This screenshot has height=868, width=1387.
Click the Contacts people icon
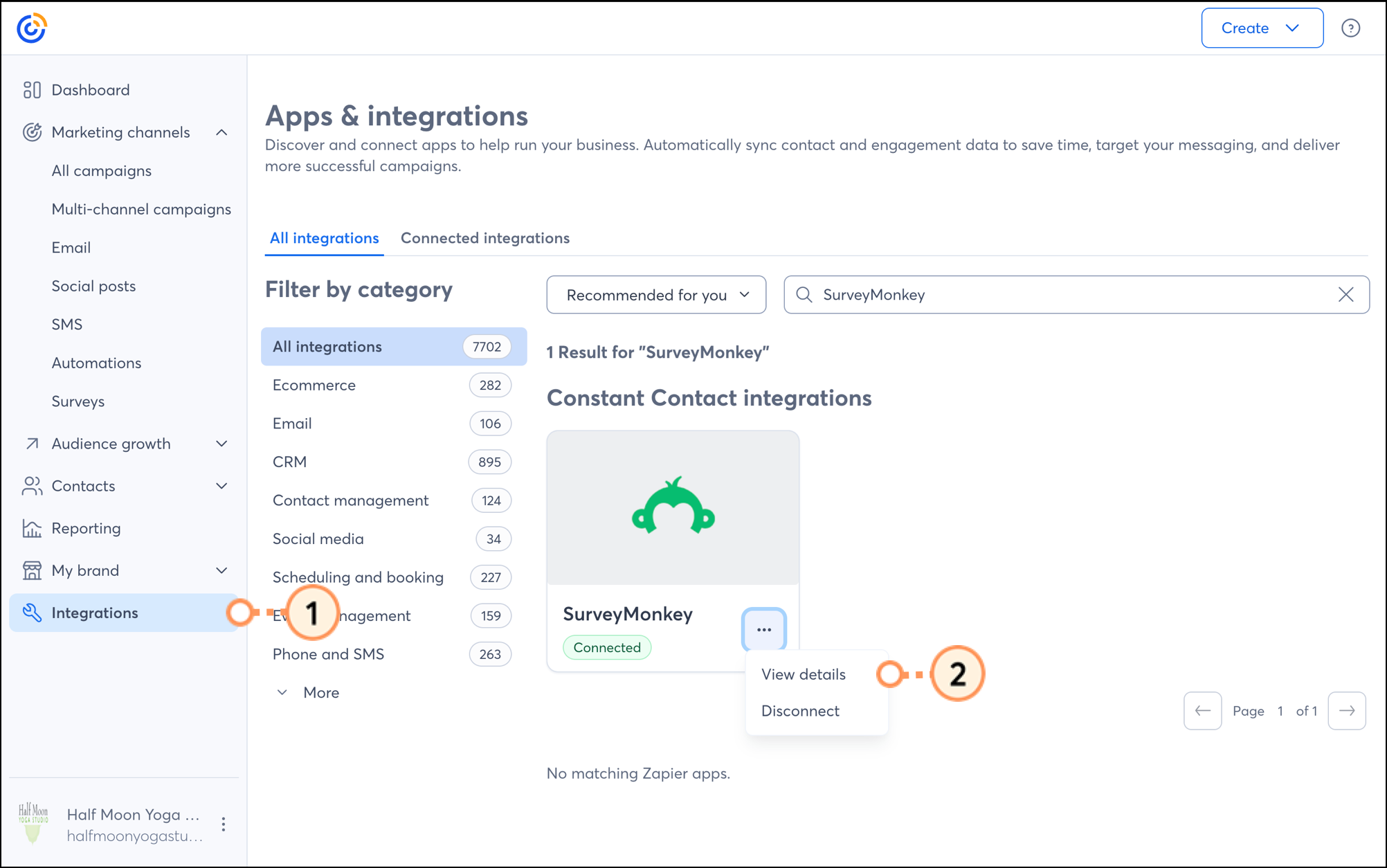32,486
